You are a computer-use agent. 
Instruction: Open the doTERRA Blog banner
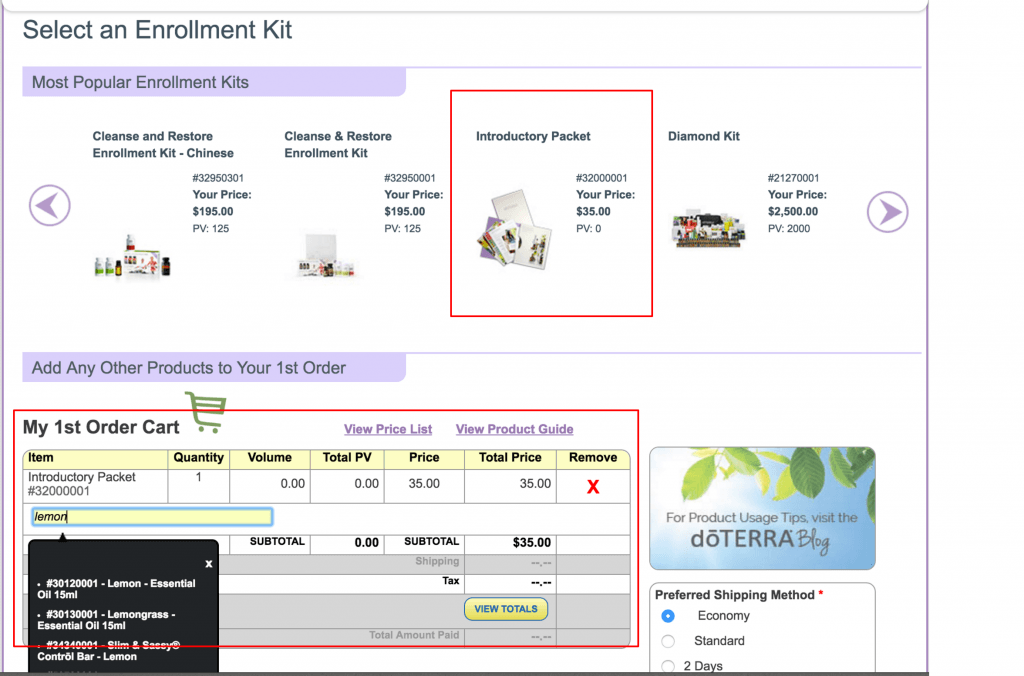(762, 508)
